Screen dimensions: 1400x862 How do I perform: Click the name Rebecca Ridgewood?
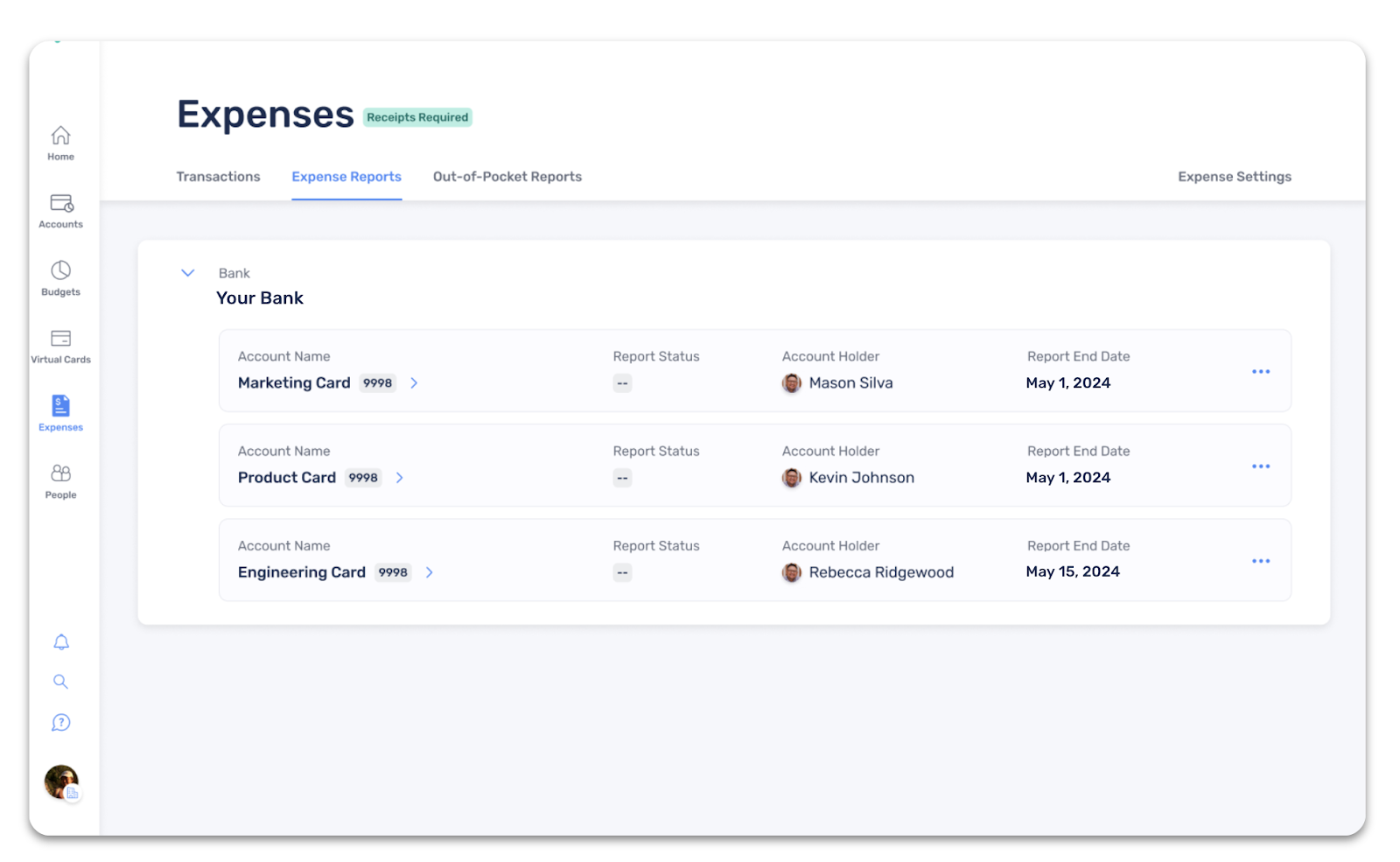click(x=882, y=572)
